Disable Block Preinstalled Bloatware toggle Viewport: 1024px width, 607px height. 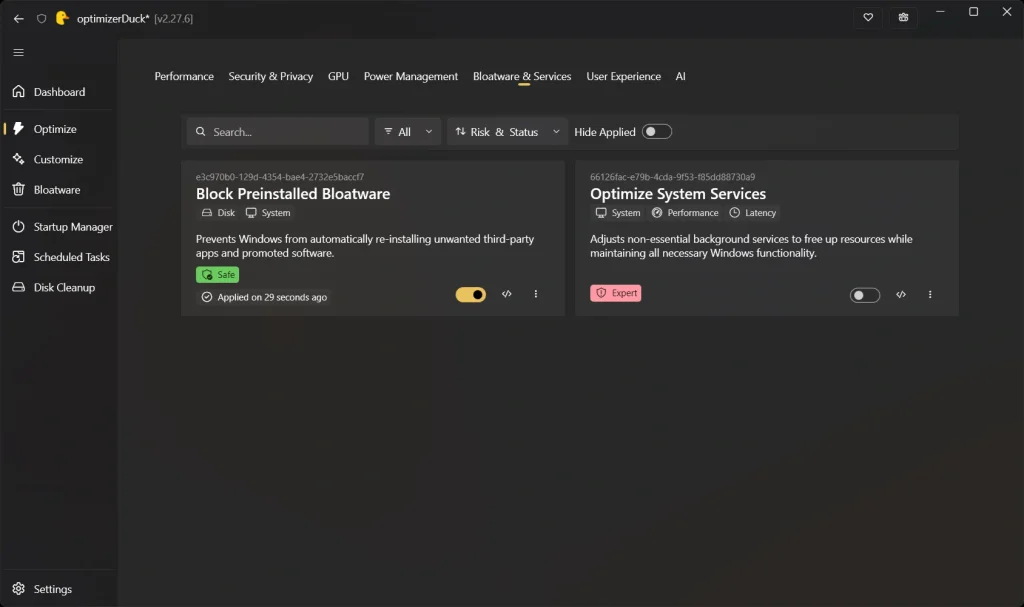tap(471, 295)
